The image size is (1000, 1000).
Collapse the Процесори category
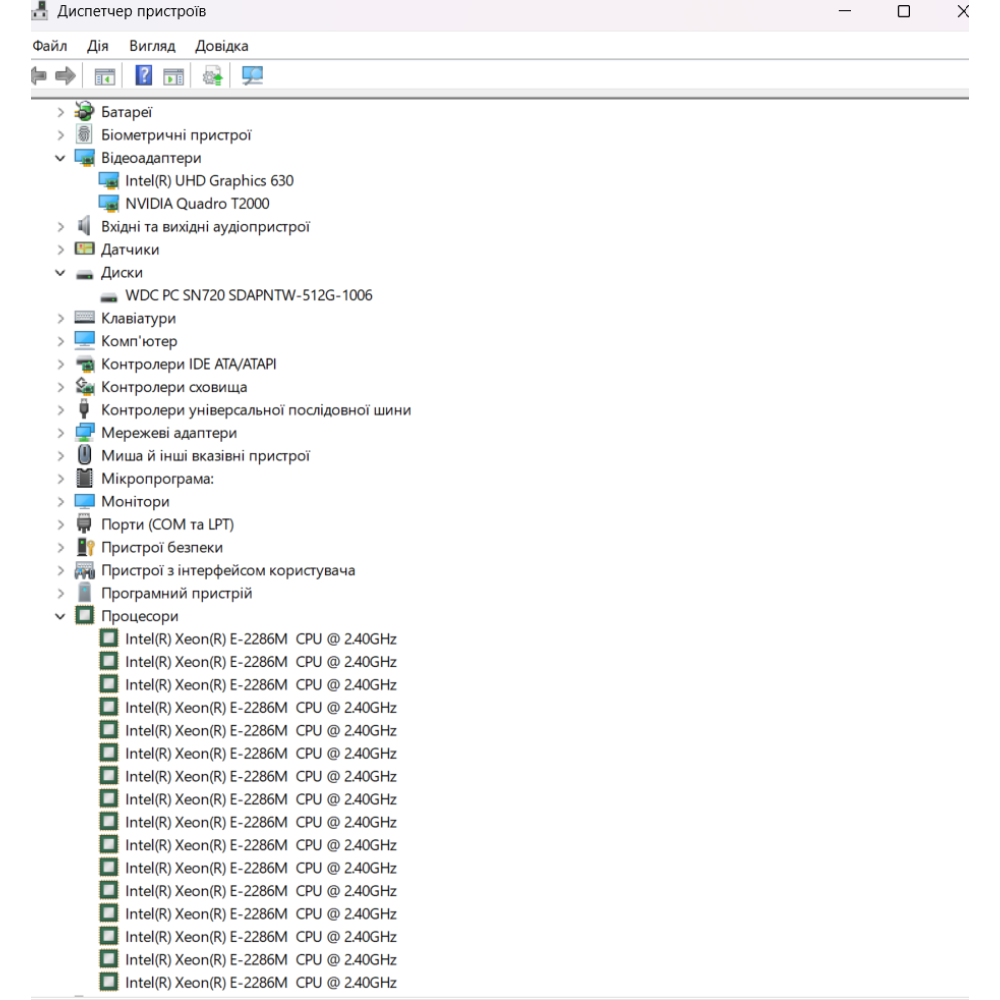pos(61,617)
